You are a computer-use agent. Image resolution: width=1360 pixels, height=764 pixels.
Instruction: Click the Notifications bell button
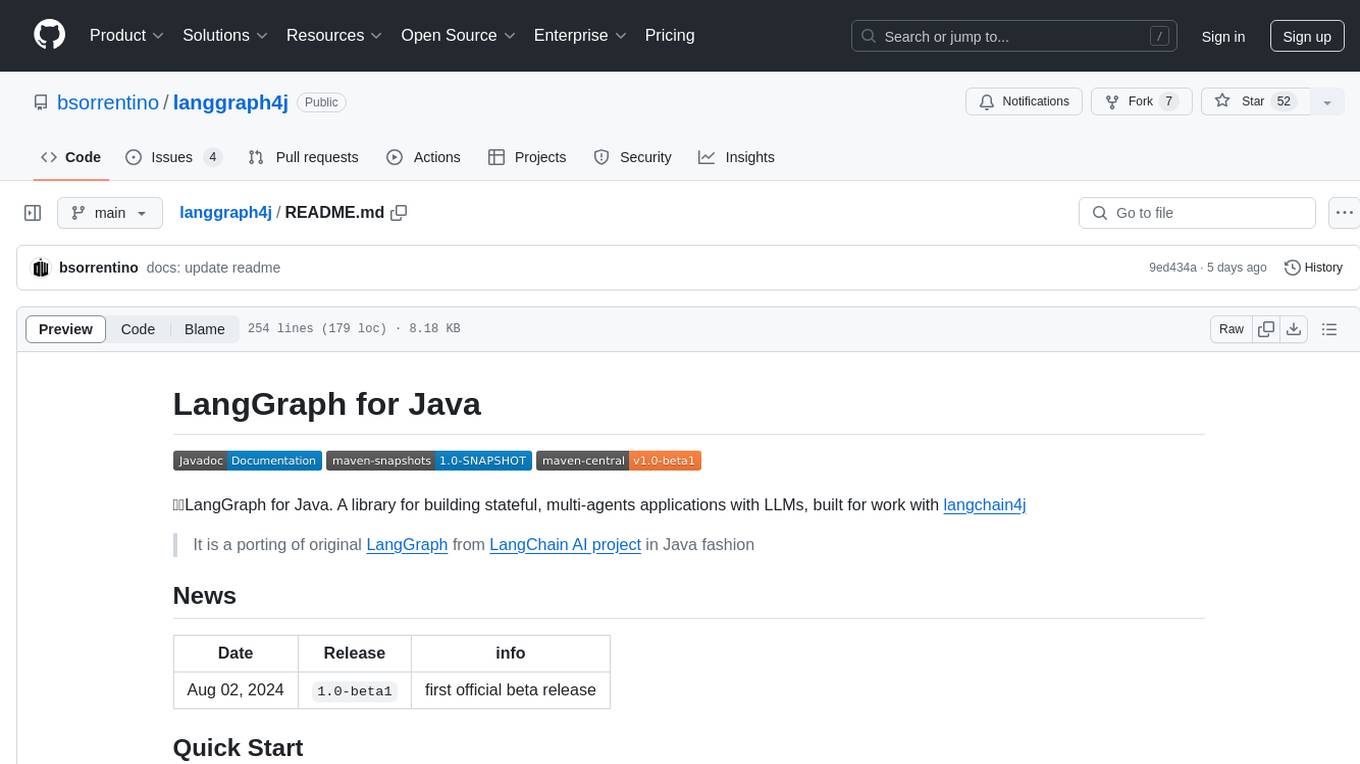[1024, 102]
